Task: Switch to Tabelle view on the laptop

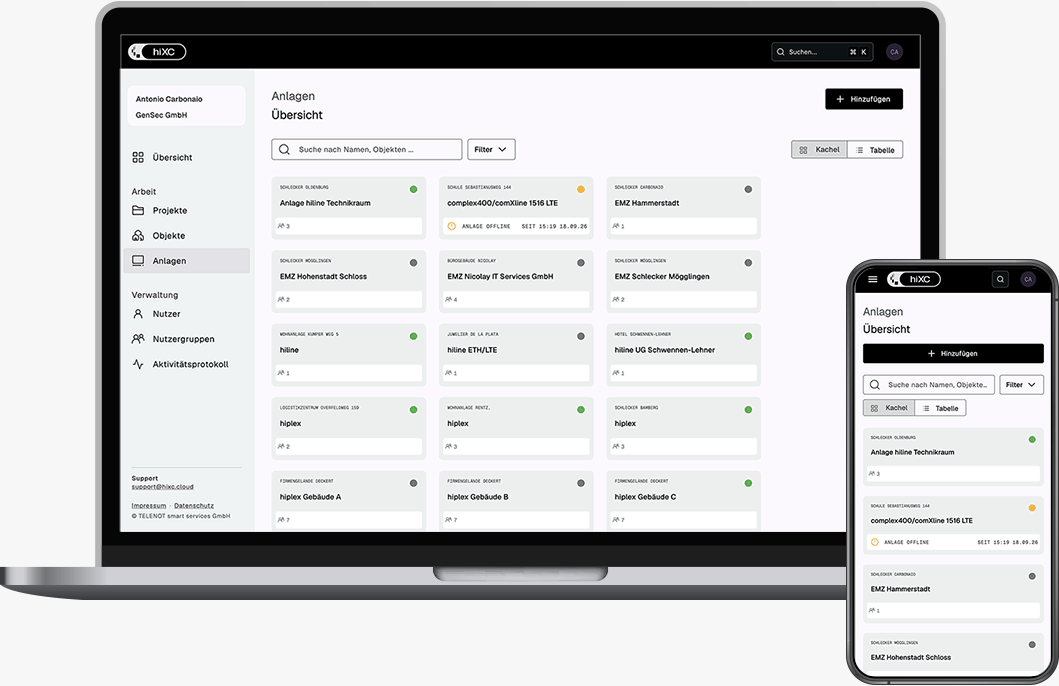Action: tap(875, 150)
